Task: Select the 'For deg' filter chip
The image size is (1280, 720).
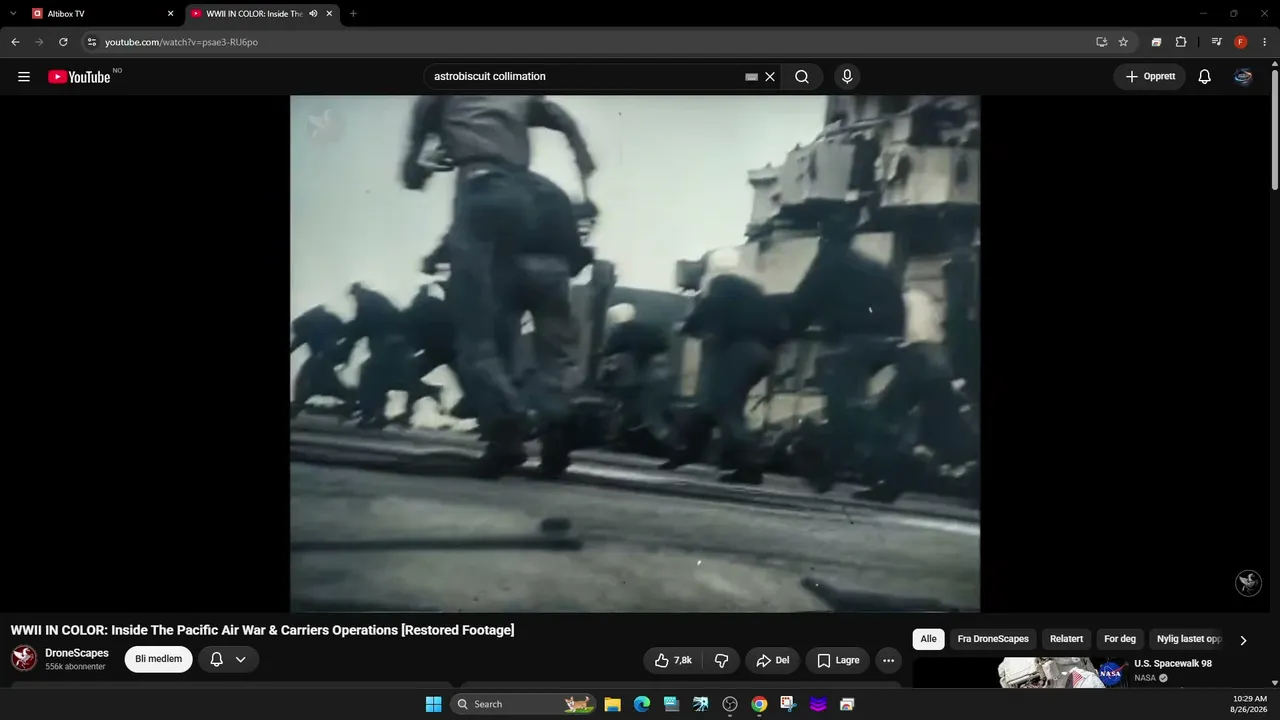Action: tap(1120, 639)
